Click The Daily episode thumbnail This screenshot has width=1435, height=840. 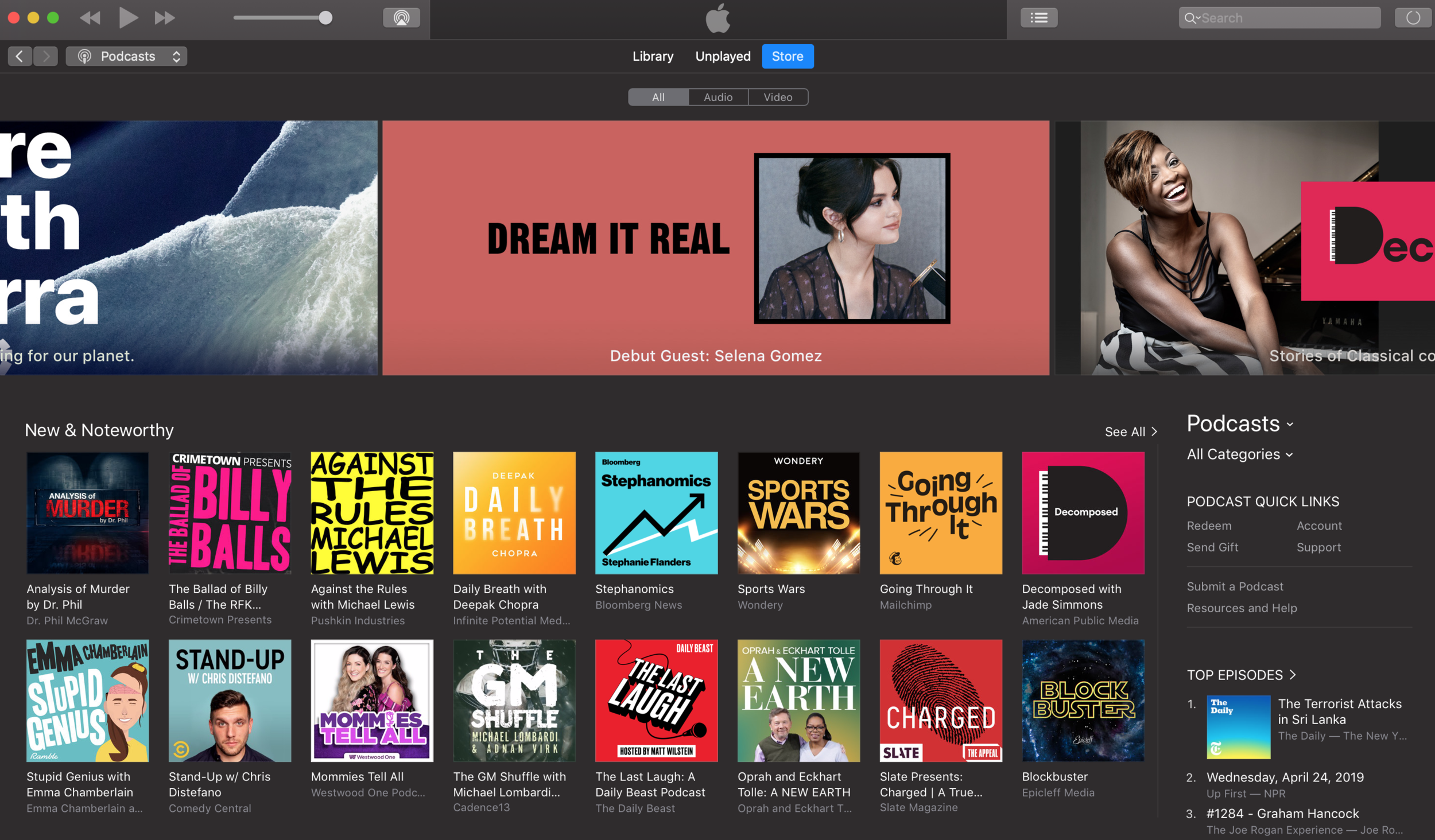(x=1238, y=726)
